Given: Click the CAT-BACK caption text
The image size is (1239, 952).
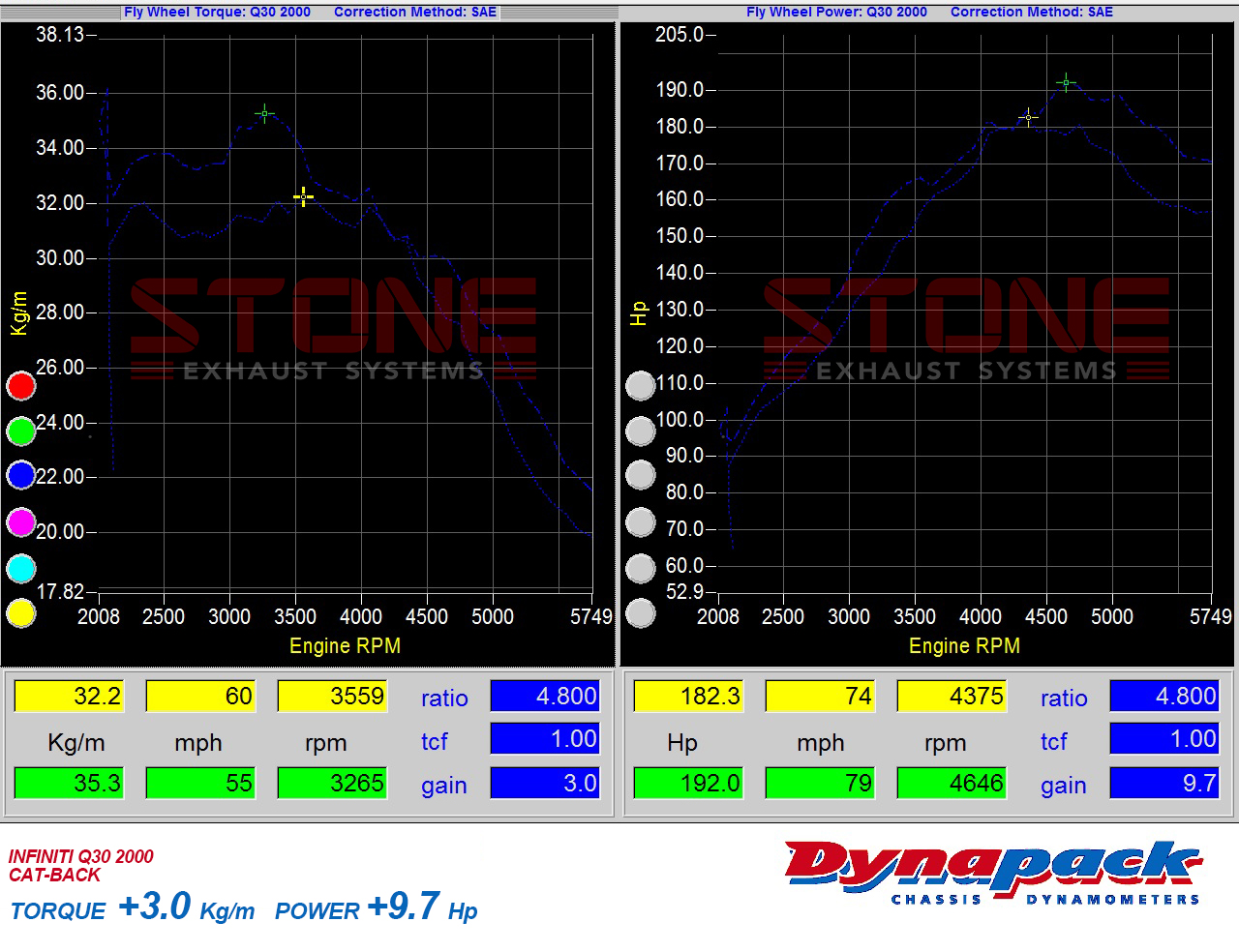Looking at the screenshot, I should tap(54, 875).
